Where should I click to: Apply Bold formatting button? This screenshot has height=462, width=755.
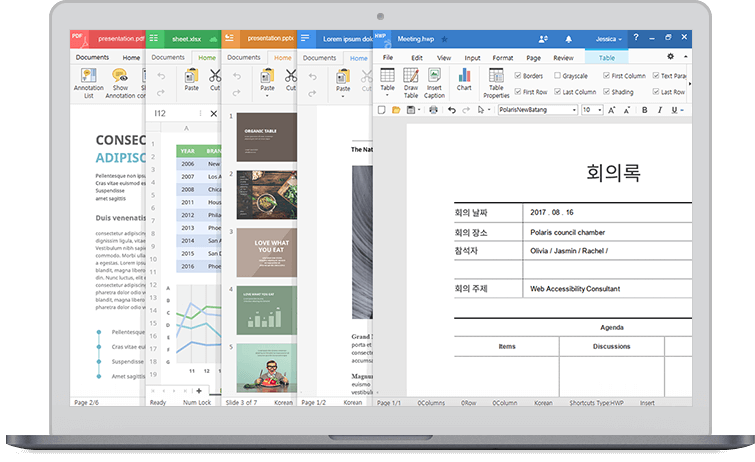click(x=644, y=110)
